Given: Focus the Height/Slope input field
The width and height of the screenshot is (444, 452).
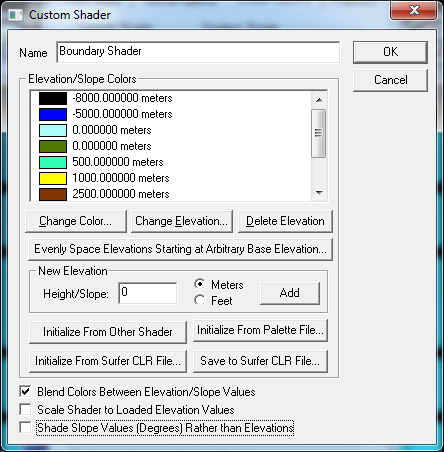Looking at the screenshot, I should pos(148,293).
